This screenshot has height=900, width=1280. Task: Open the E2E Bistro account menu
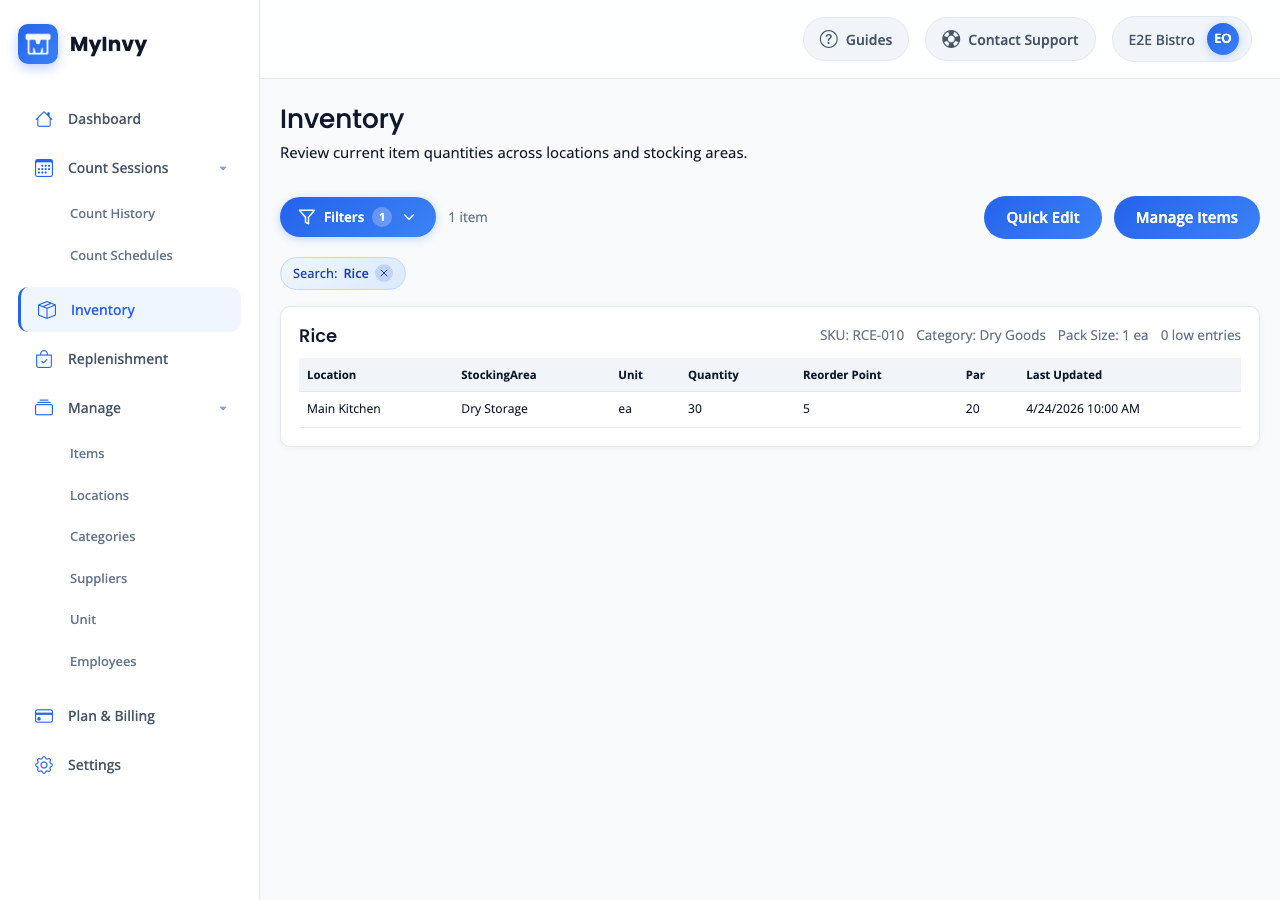click(x=1182, y=39)
